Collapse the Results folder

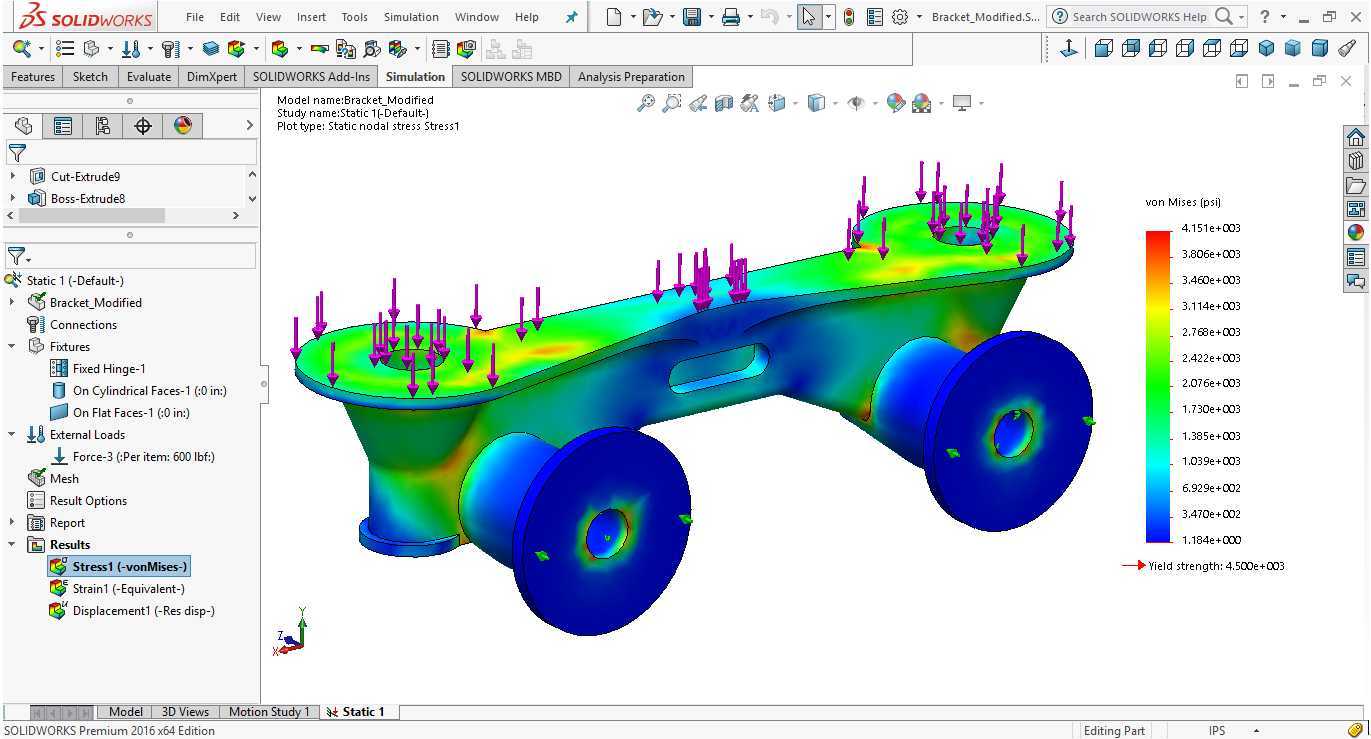coord(12,544)
